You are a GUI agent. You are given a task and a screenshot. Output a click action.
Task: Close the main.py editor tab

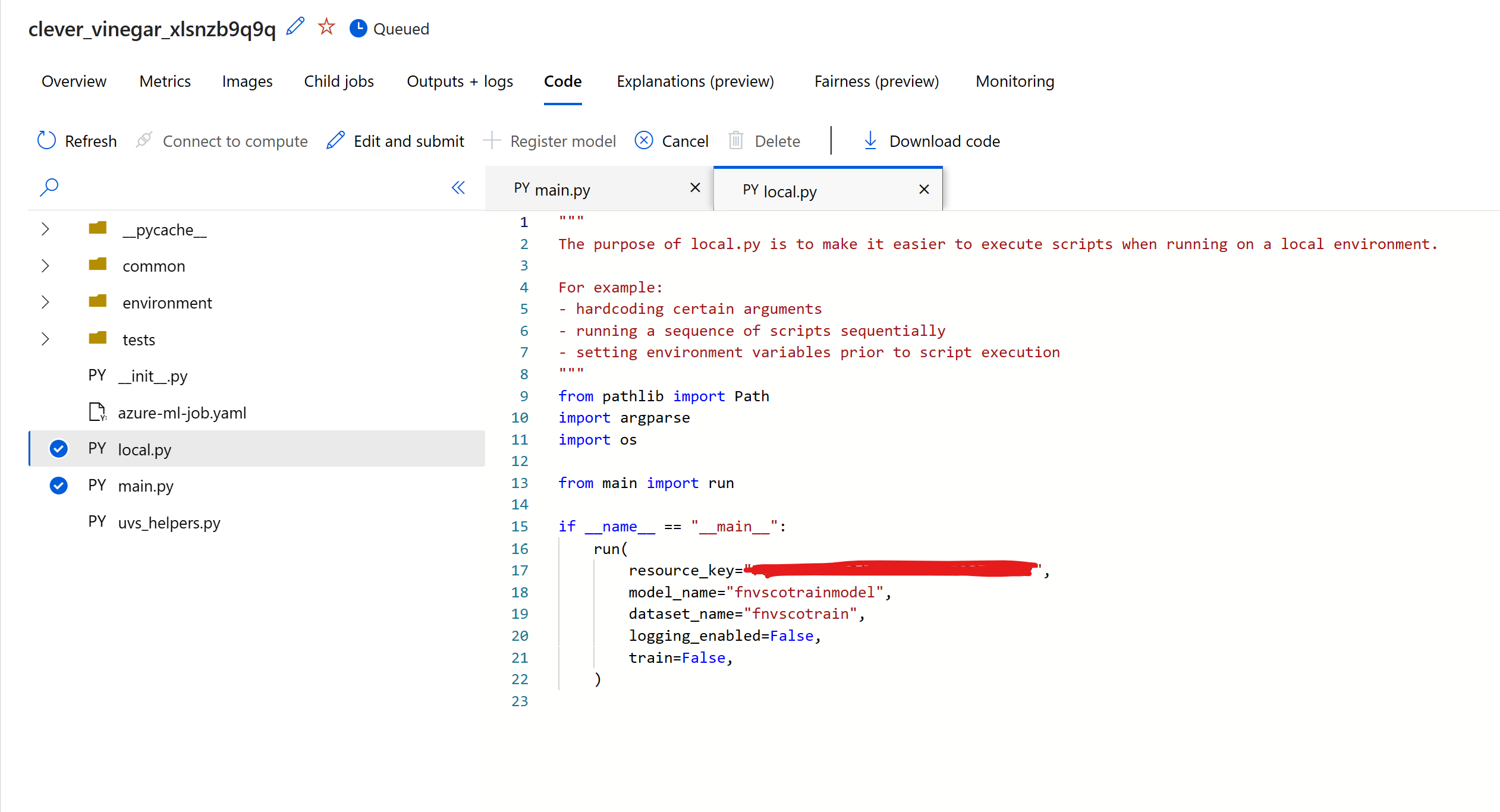click(x=694, y=187)
